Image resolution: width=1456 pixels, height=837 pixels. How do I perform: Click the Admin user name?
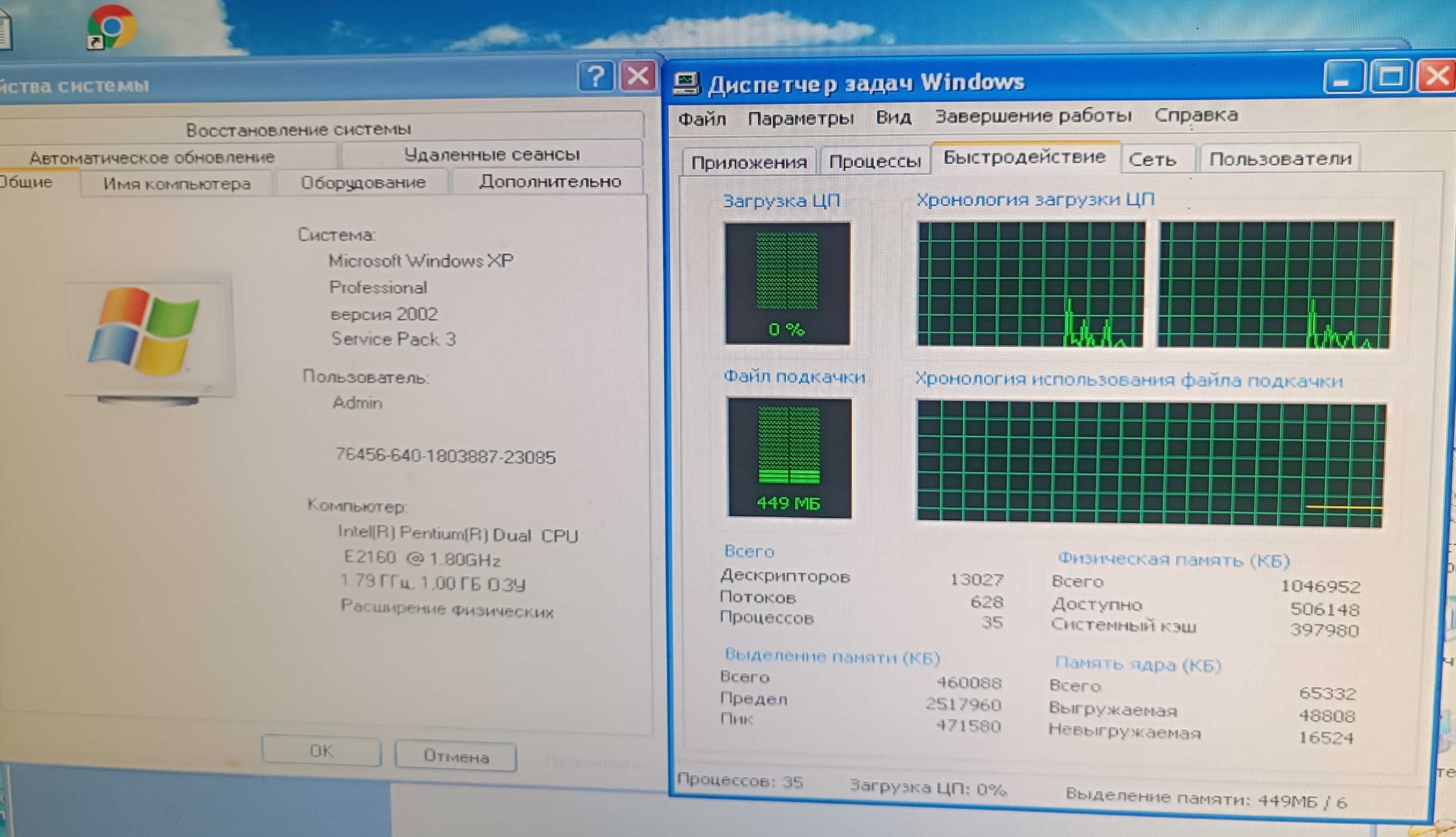click(x=358, y=403)
